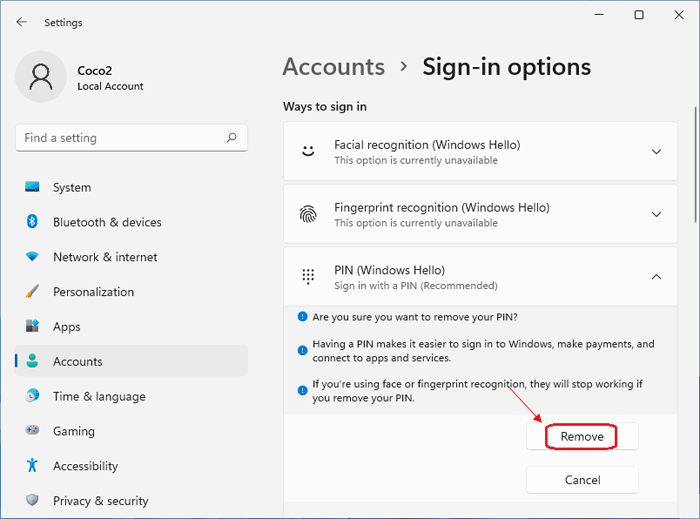Click Fingerprint recognition (Windows Hello) title
700x519 pixels.
pos(442,208)
